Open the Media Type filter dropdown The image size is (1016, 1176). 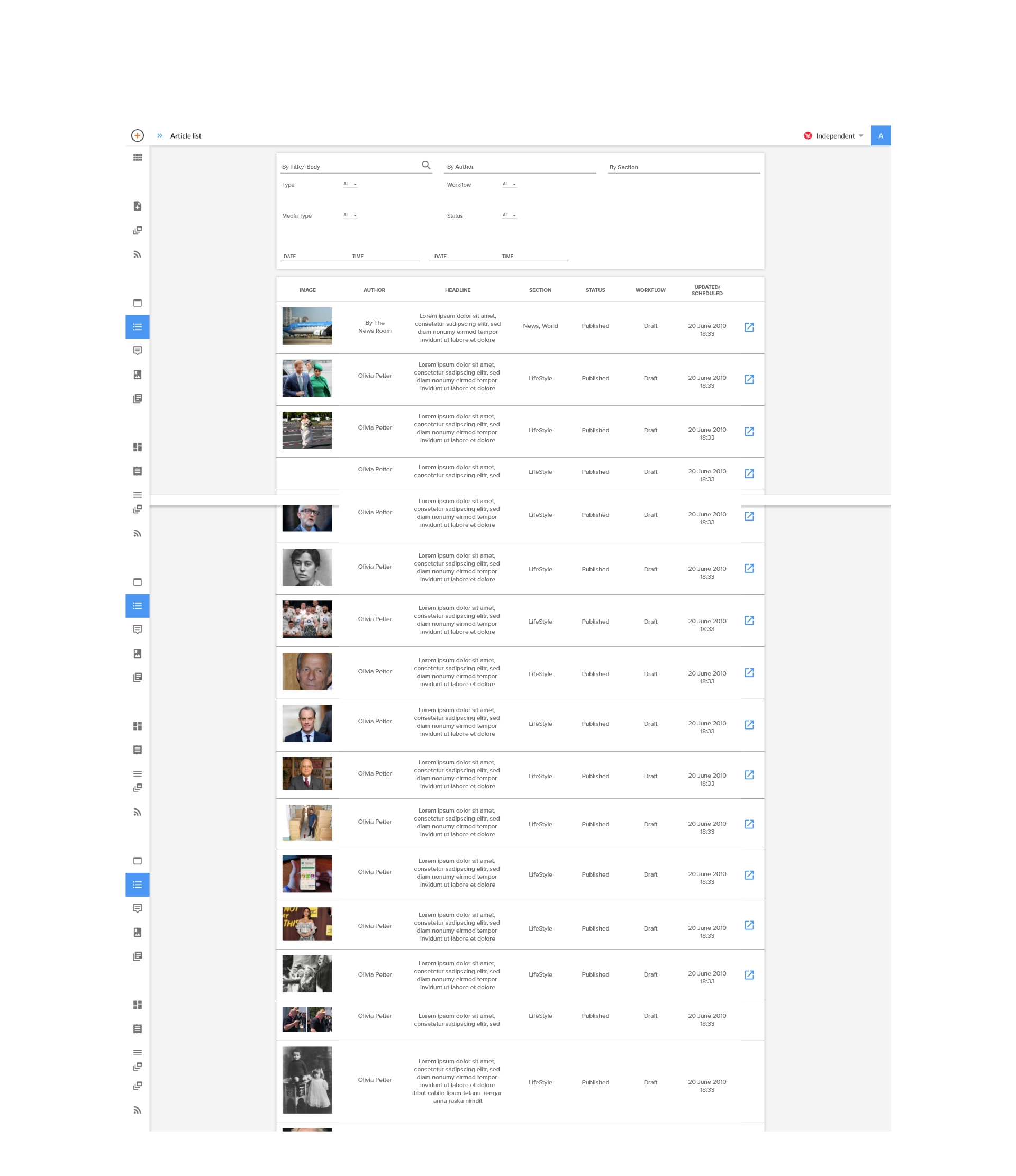click(x=350, y=216)
